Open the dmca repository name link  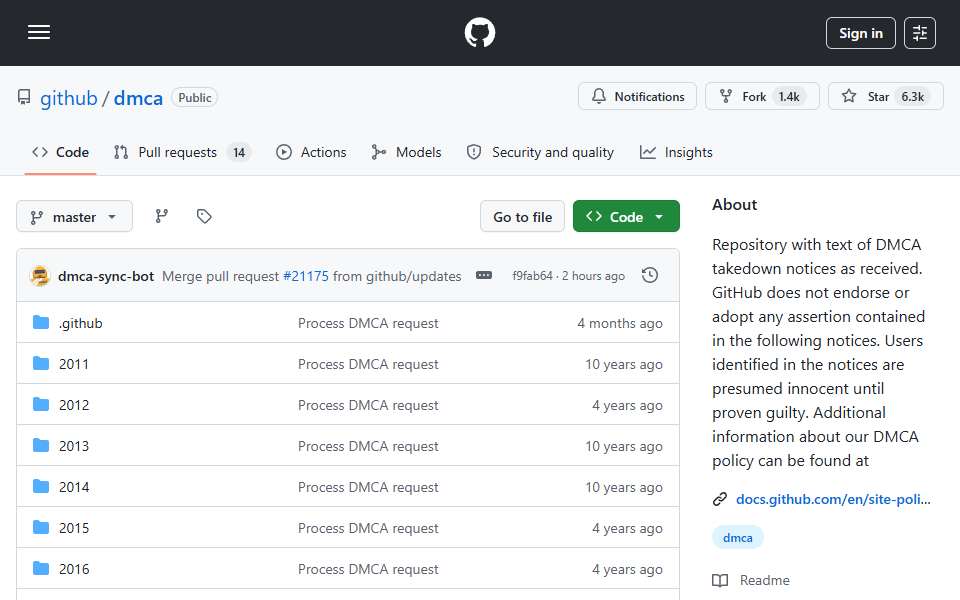(138, 98)
